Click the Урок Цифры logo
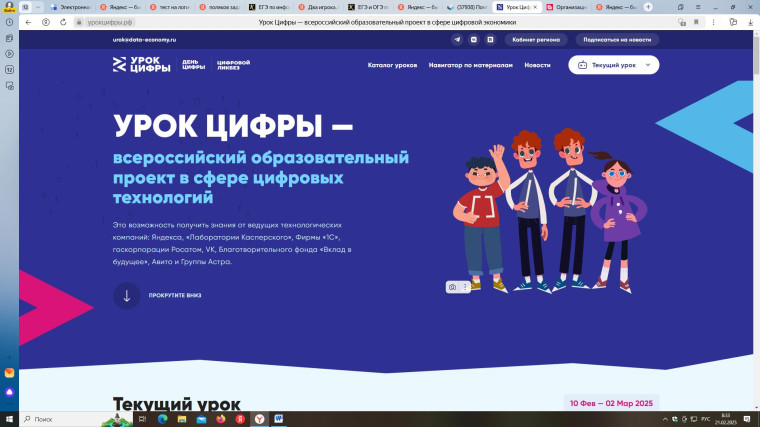The height and width of the screenshot is (427, 760). (142, 64)
